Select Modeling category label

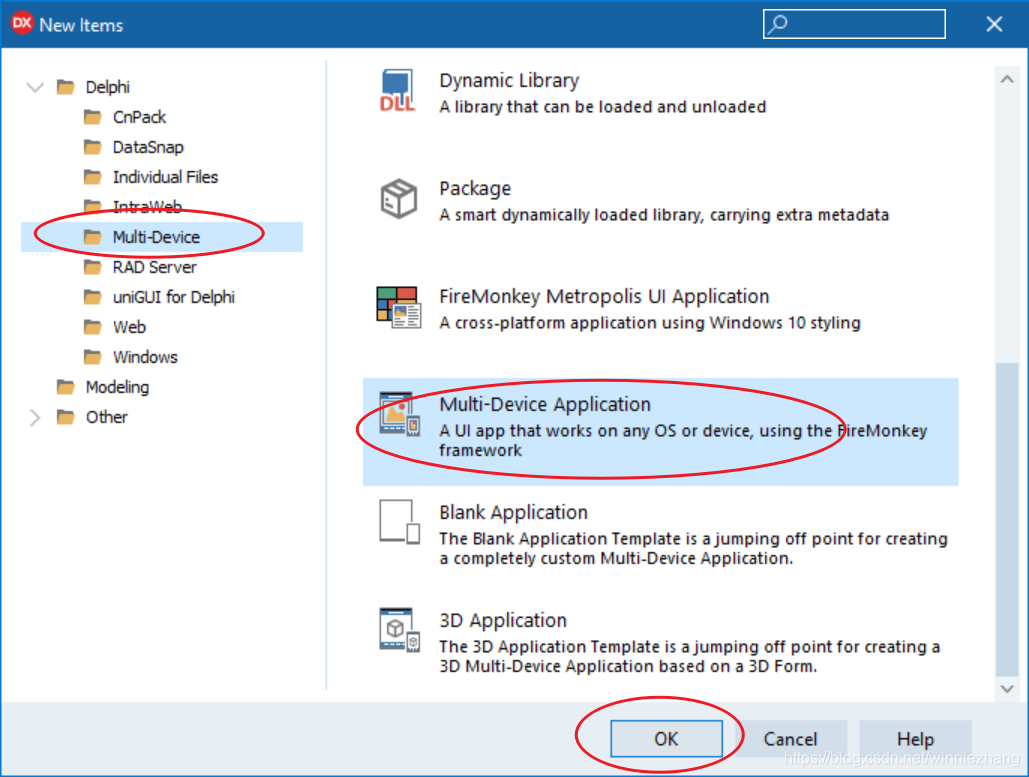pyautogui.click(x=117, y=387)
